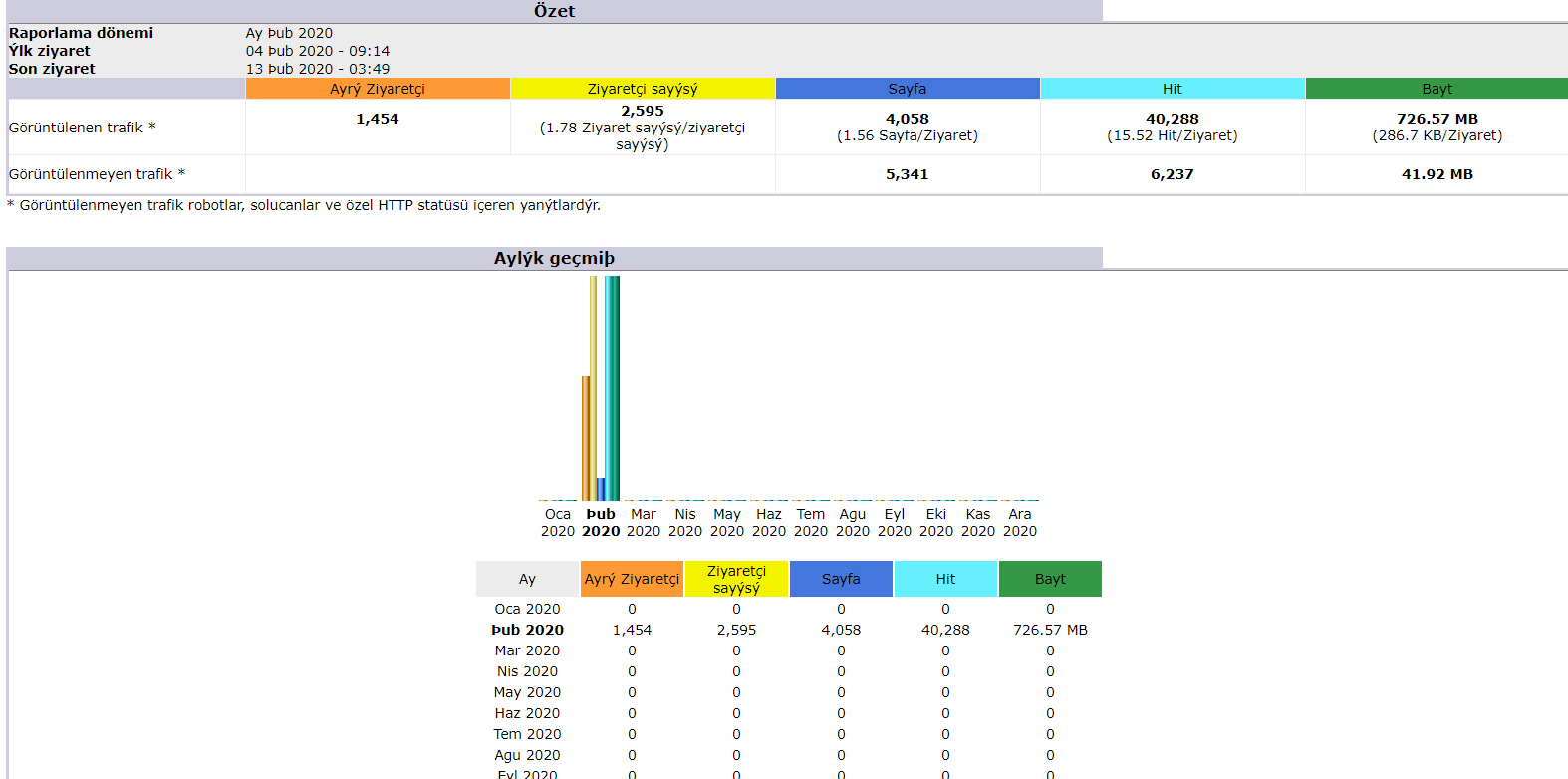Click 40,288 in the monthly table's Þub 2020 row
The image size is (1568, 779).
(945, 630)
